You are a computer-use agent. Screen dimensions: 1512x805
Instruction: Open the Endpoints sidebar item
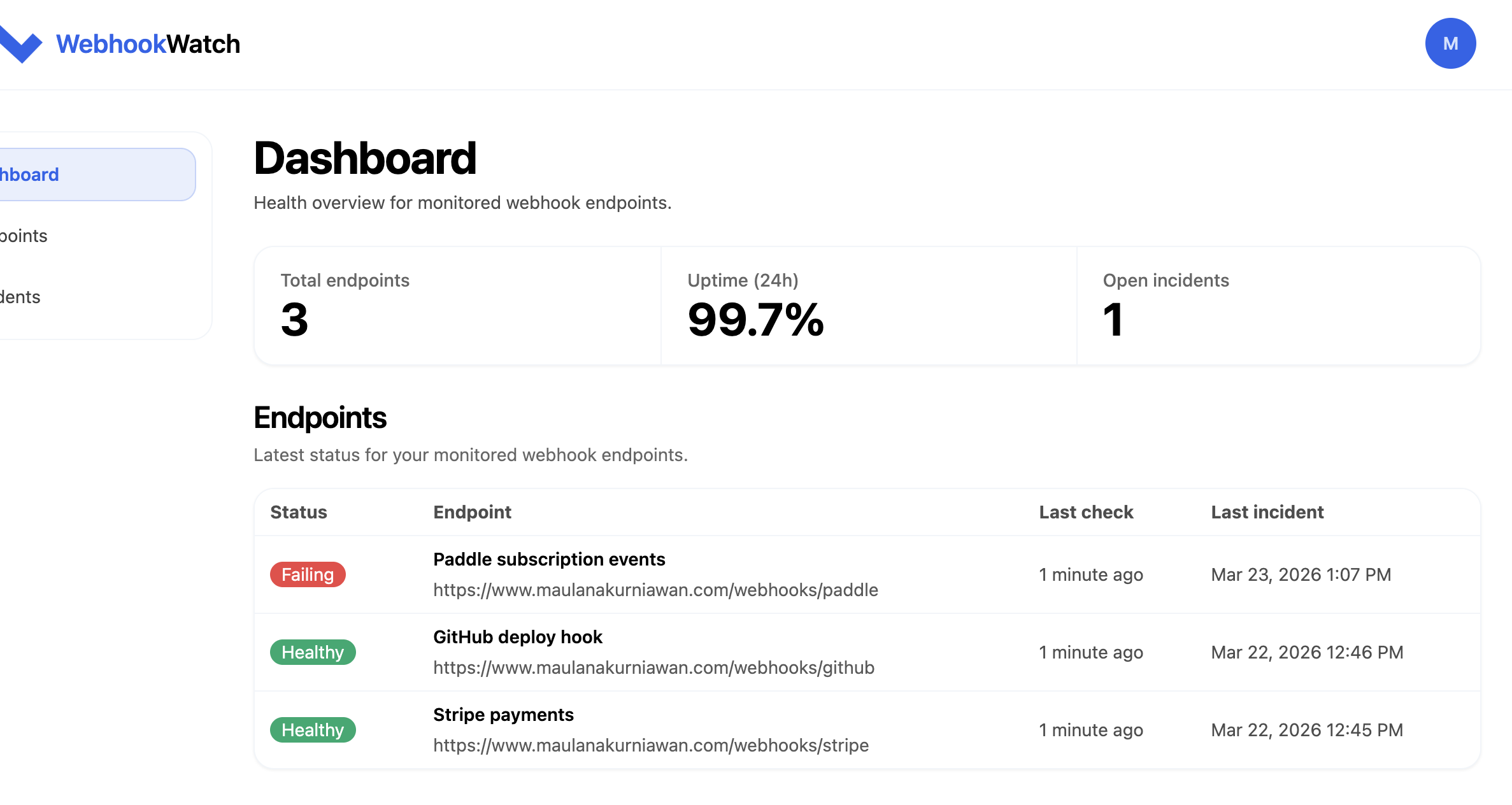point(24,235)
